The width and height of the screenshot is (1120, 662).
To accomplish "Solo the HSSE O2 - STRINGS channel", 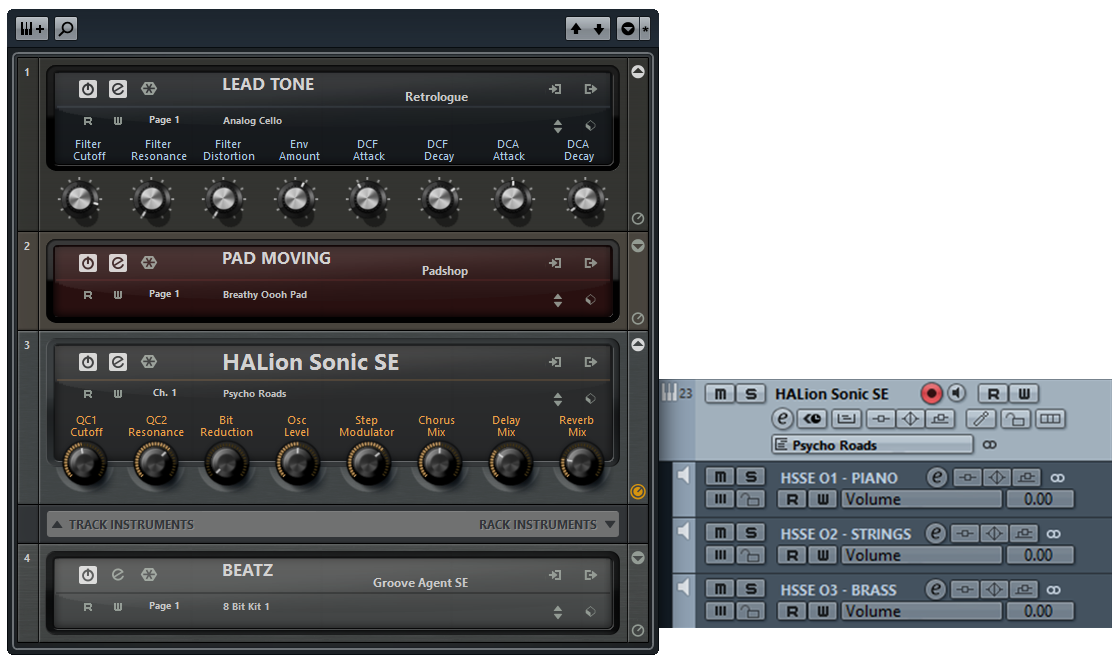I will click(751, 533).
